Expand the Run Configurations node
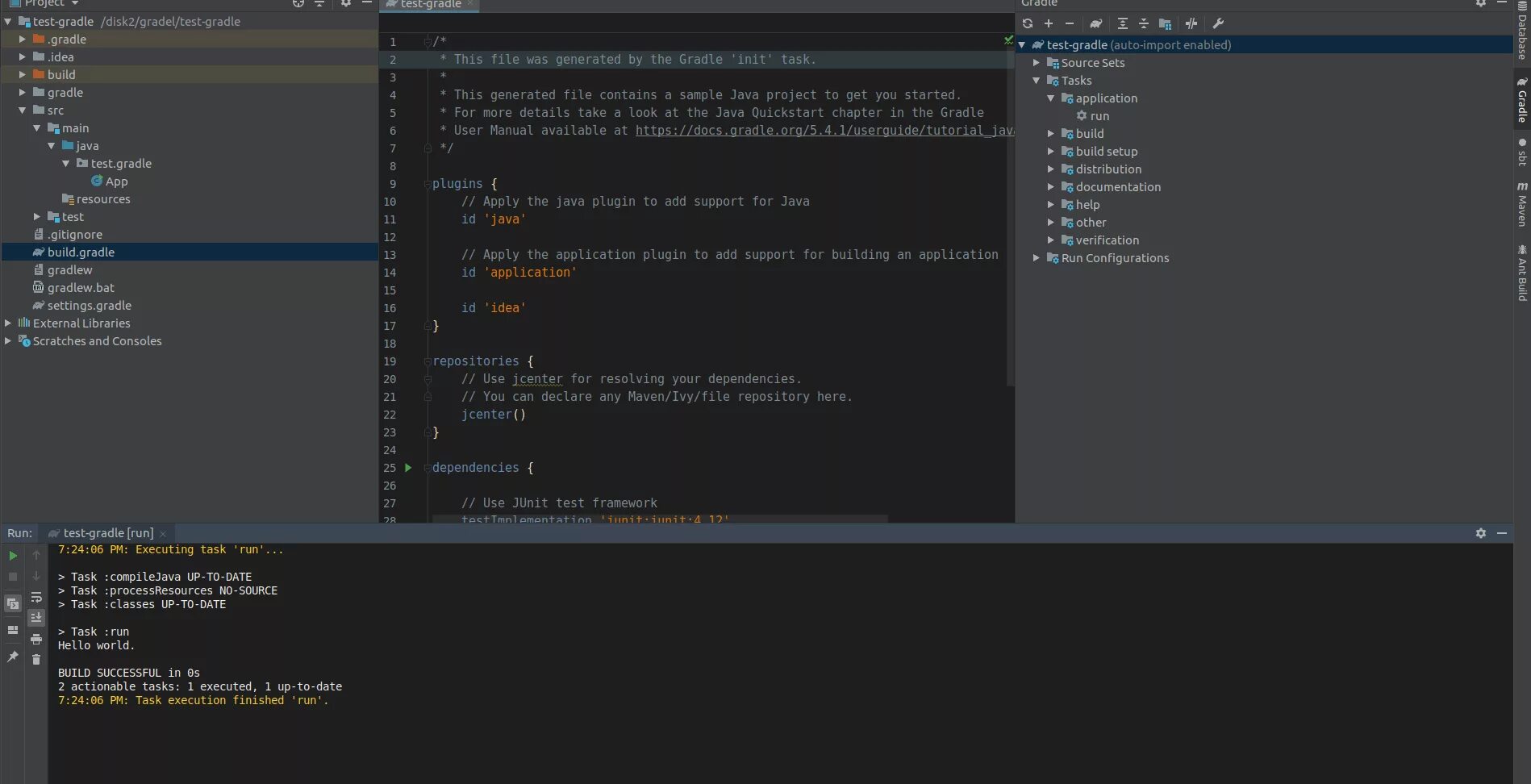 click(1036, 257)
